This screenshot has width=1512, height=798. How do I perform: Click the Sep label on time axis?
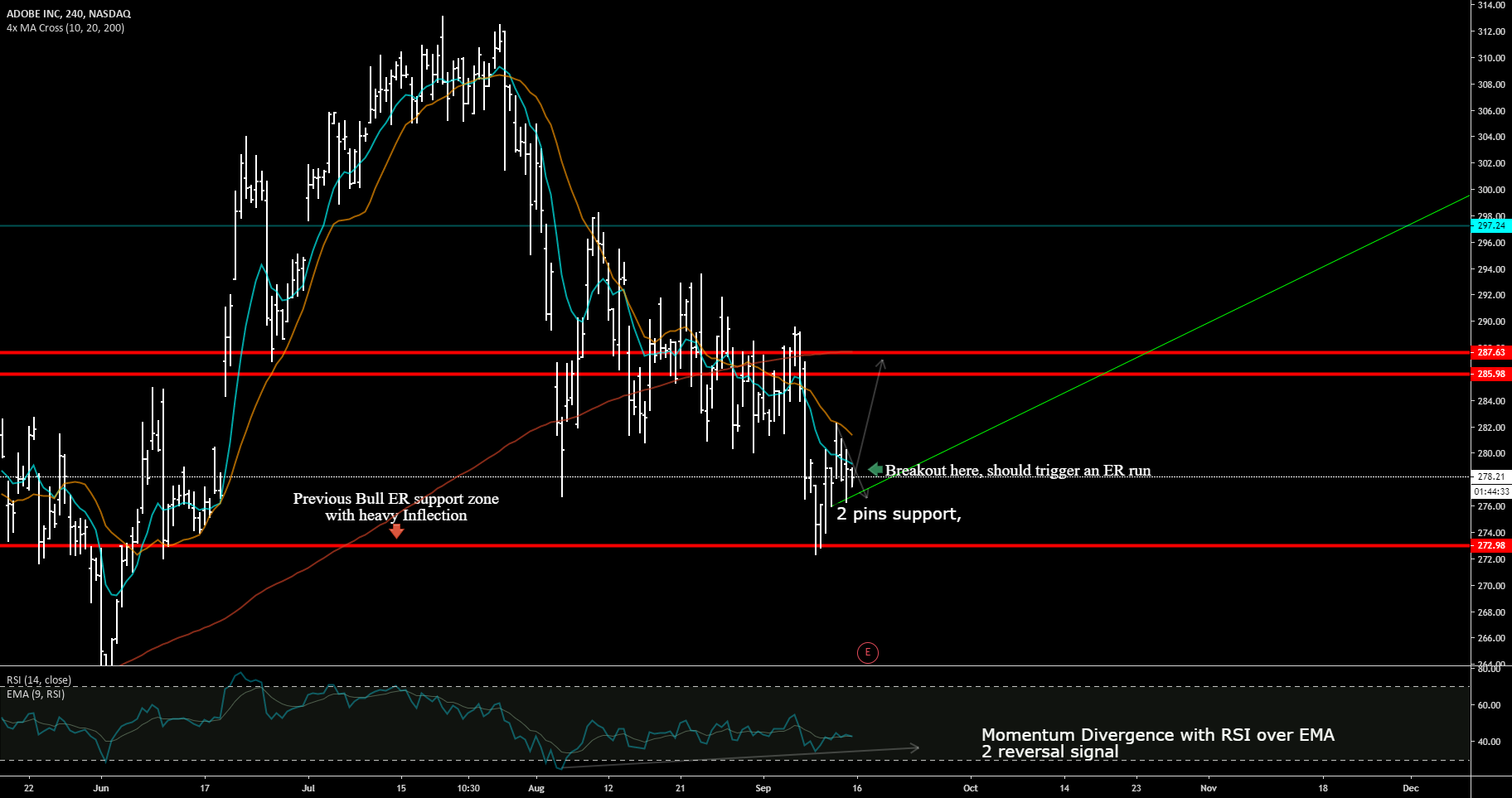click(x=763, y=788)
